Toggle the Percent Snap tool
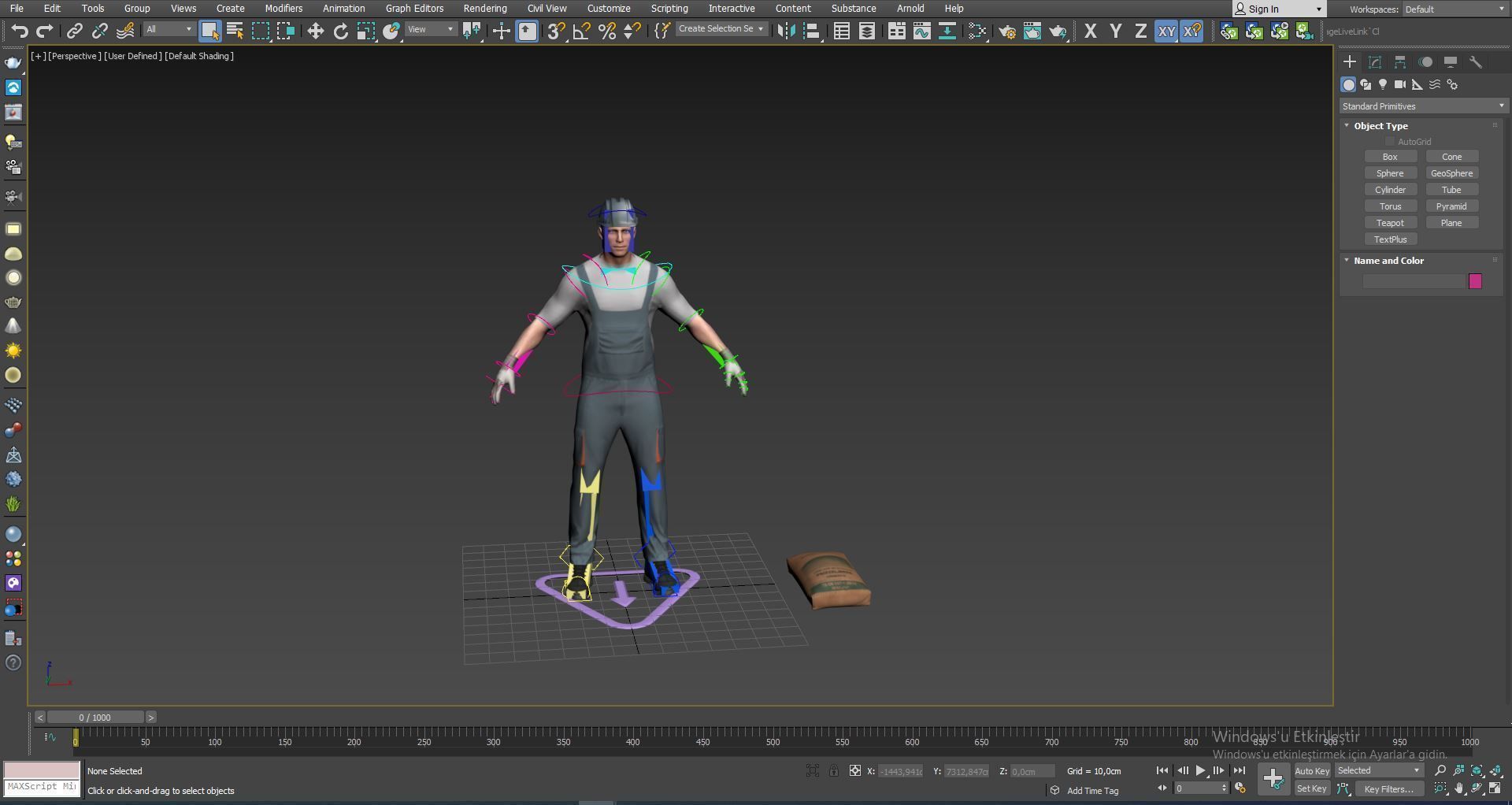1512x805 pixels. click(x=607, y=32)
